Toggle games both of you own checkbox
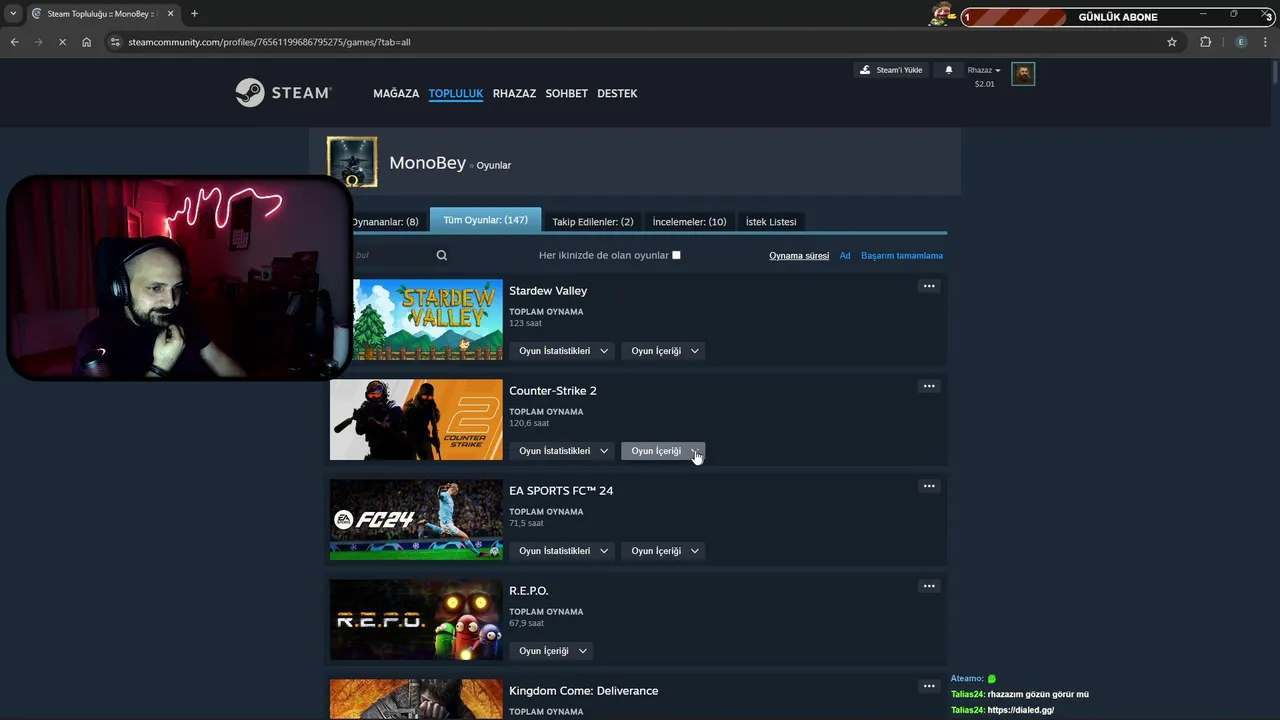Viewport: 1280px width, 720px height. 676,255
